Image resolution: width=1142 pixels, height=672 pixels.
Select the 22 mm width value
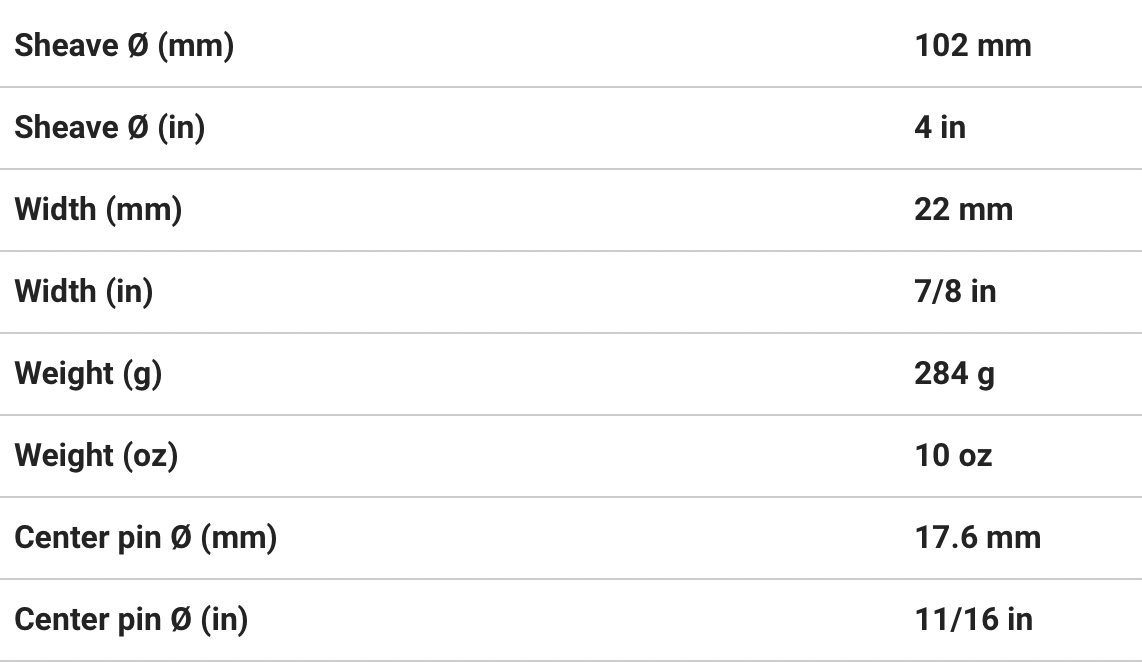click(963, 210)
